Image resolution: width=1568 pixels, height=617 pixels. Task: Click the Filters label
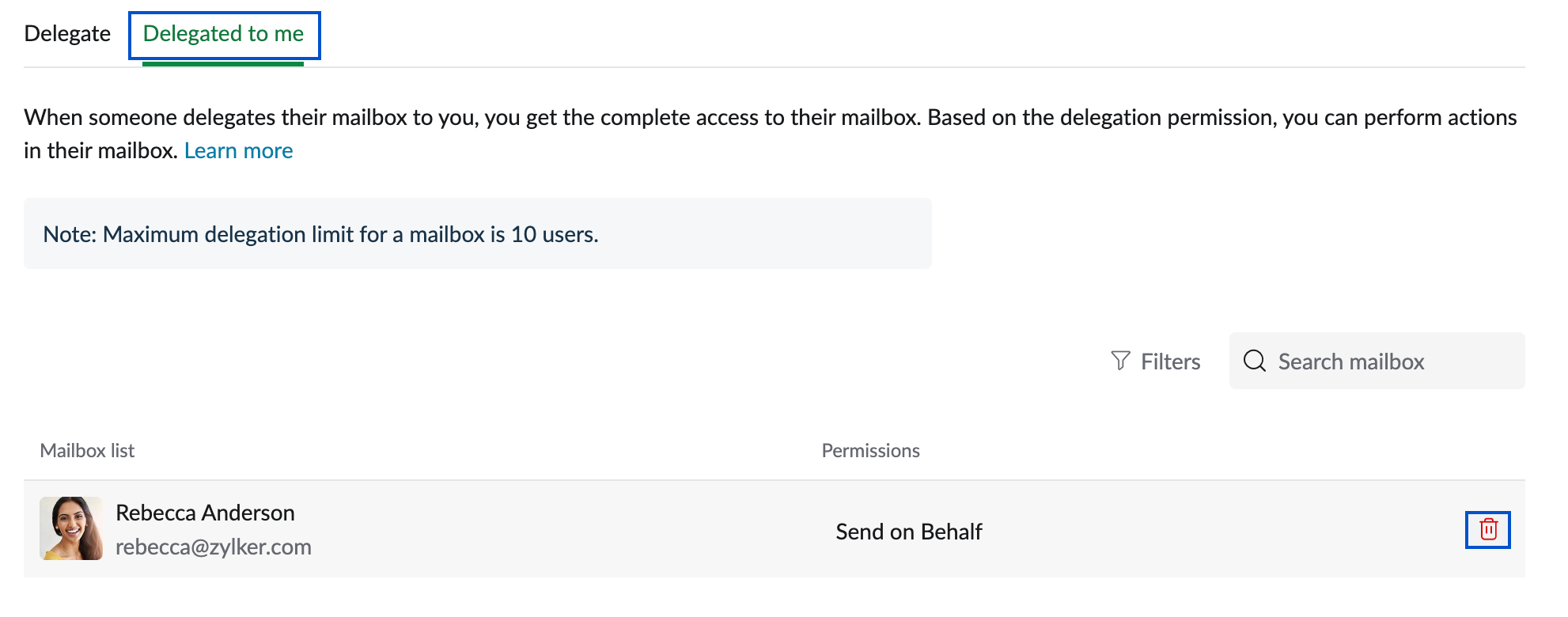click(x=1170, y=361)
